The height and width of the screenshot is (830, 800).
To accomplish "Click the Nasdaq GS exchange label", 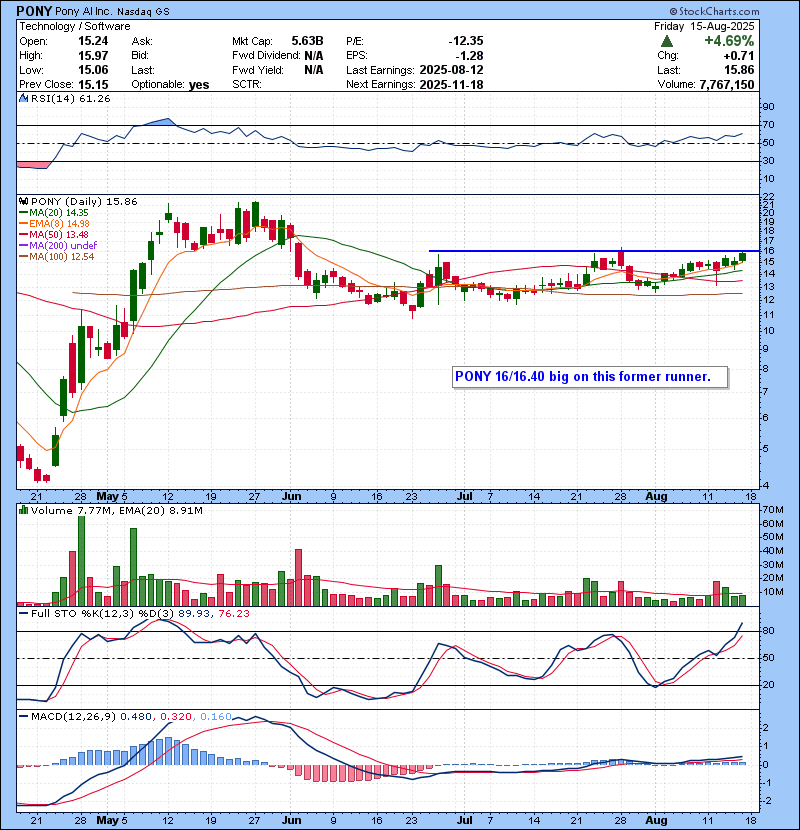I will 143,12.
